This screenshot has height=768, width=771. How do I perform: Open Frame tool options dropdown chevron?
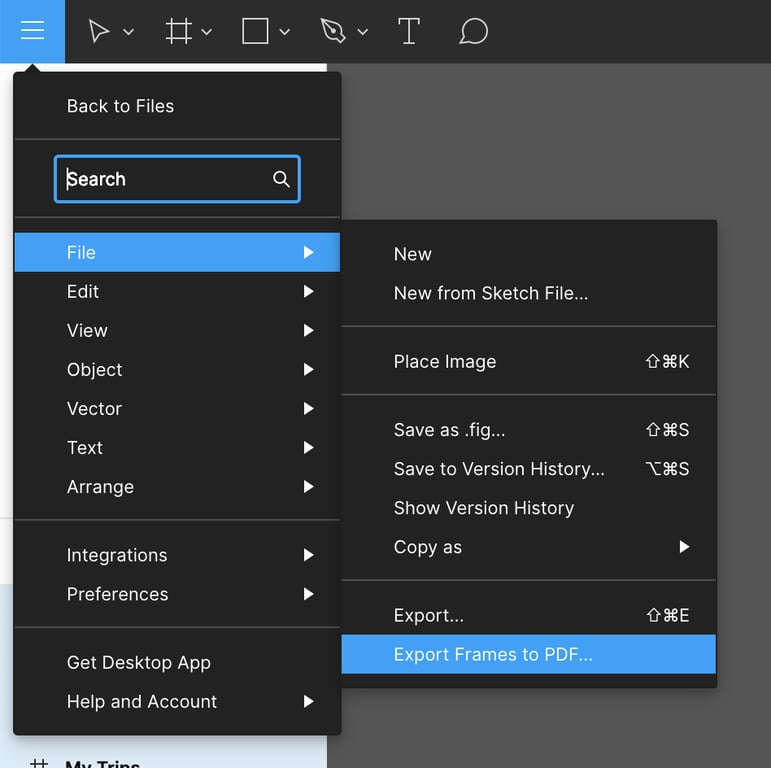(206, 33)
